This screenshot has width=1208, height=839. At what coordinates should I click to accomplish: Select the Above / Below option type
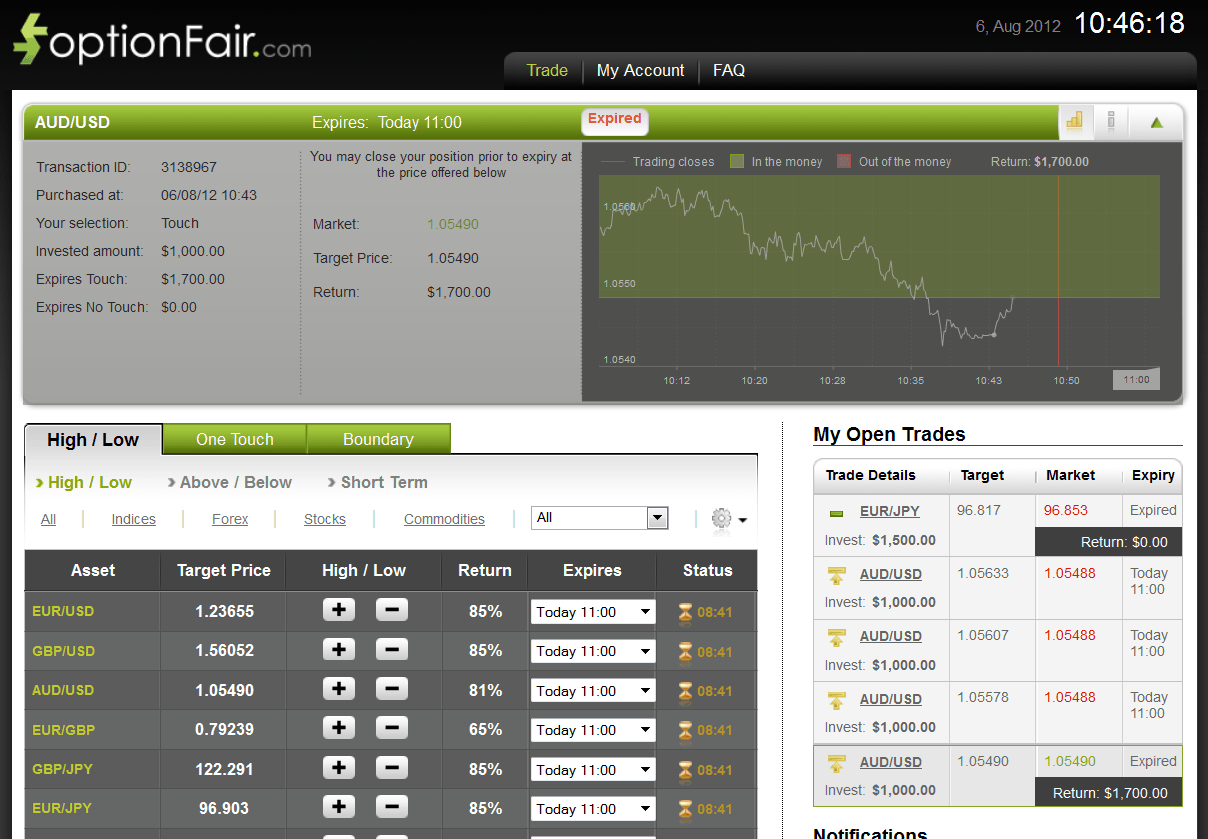coord(235,482)
